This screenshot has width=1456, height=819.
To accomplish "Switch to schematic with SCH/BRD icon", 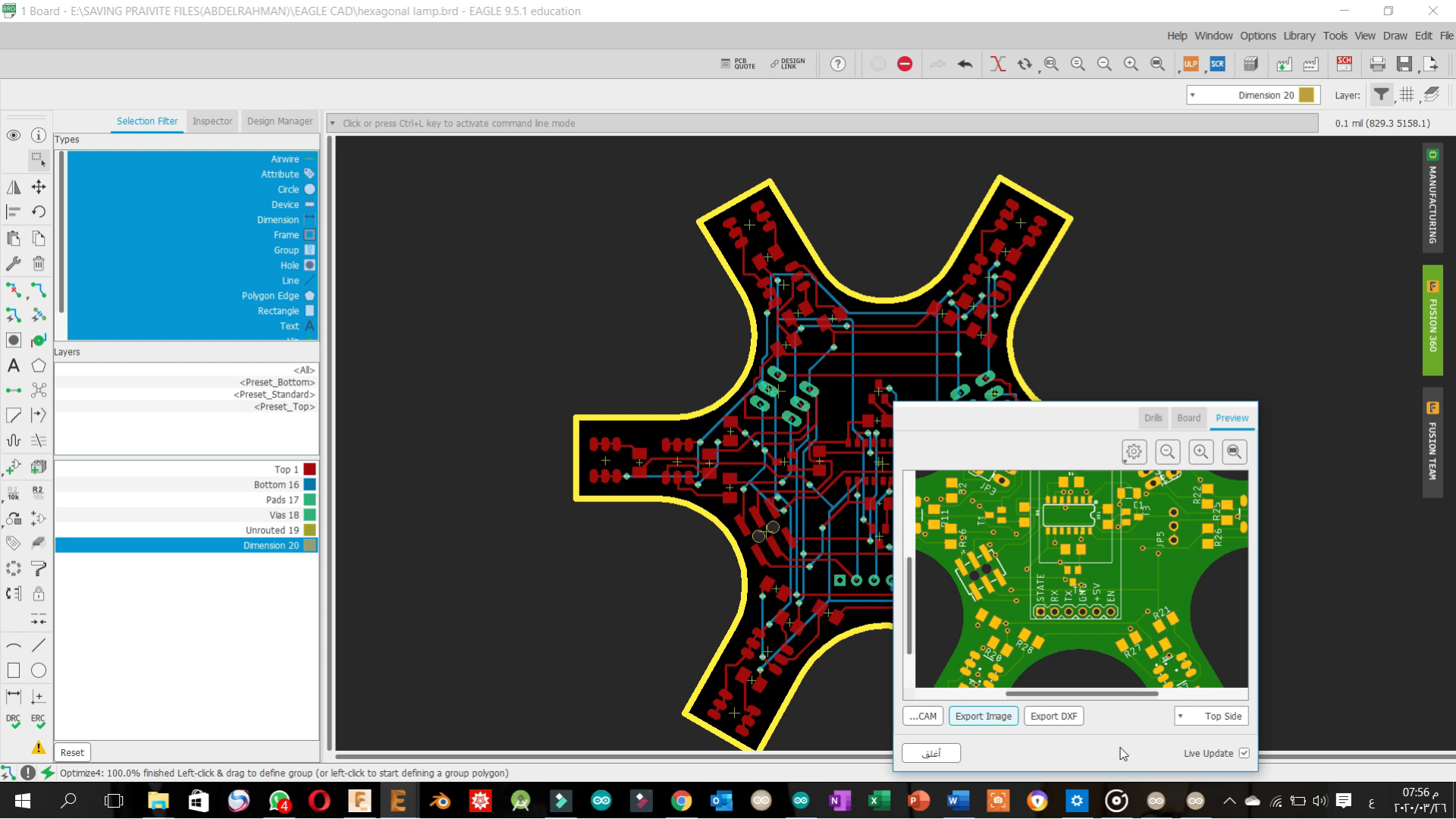I will [1345, 64].
